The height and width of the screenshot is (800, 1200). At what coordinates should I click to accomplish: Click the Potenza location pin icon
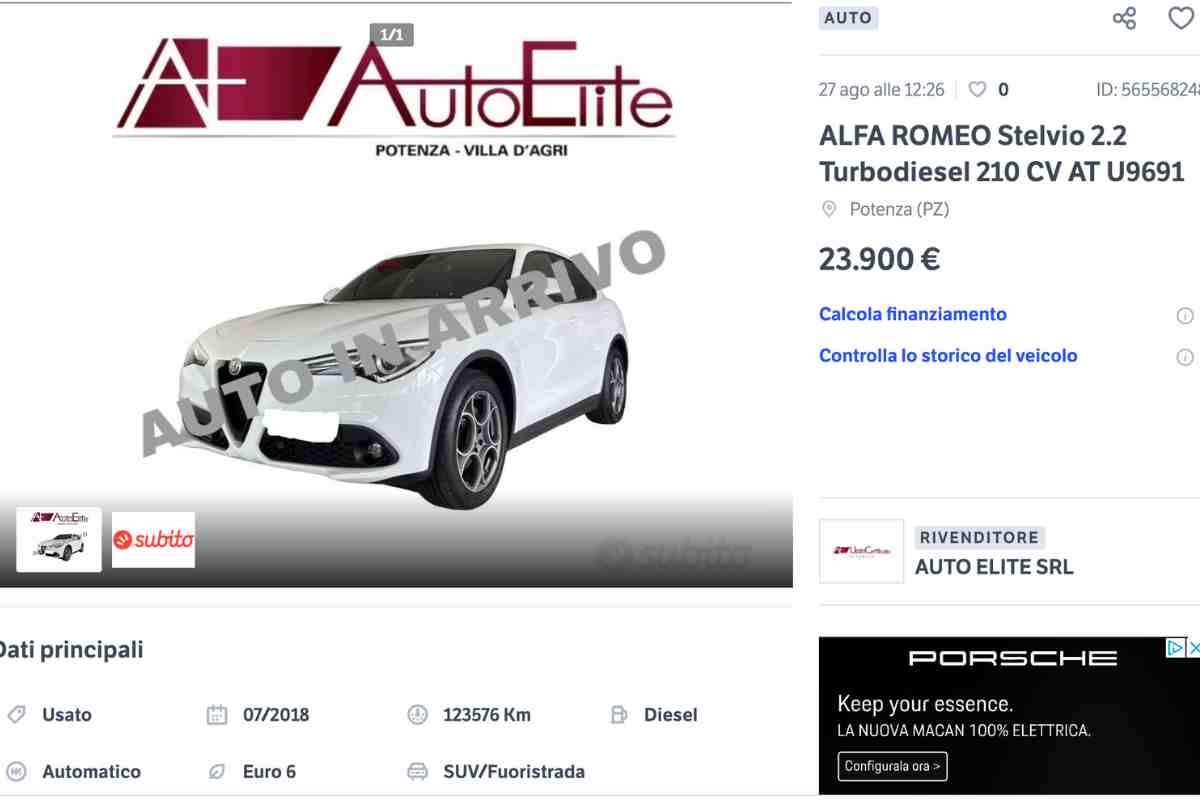pyautogui.click(x=829, y=209)
